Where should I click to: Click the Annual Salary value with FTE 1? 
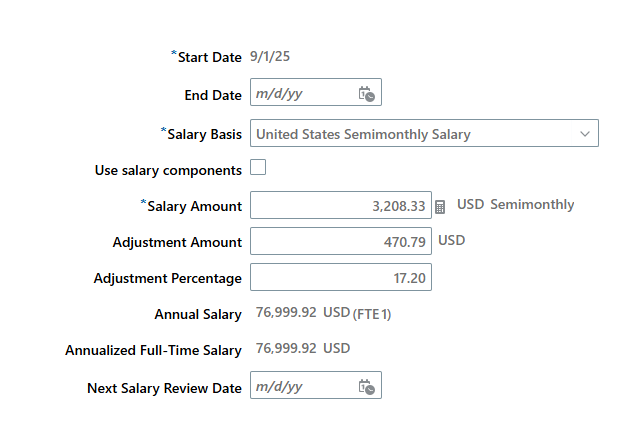point(323,313)
